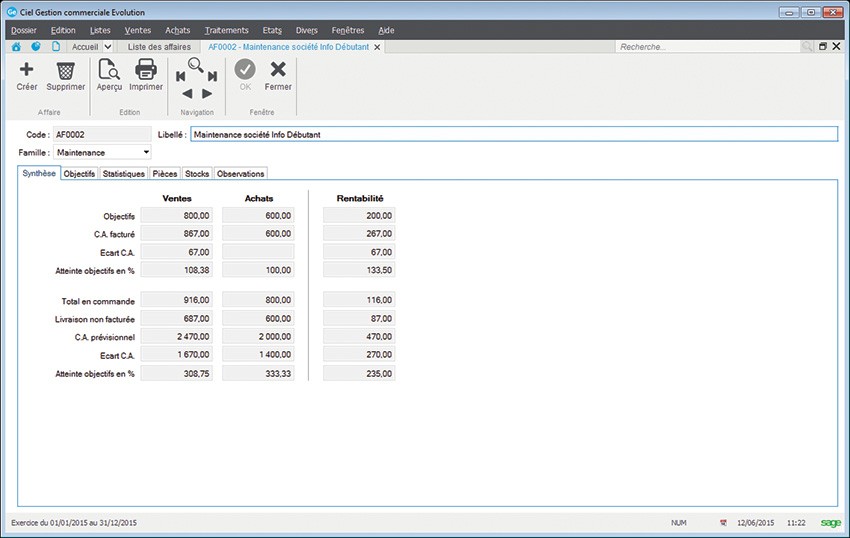
Task: Click the Imprimer printer icon
Action: click(x=146, y=70)
